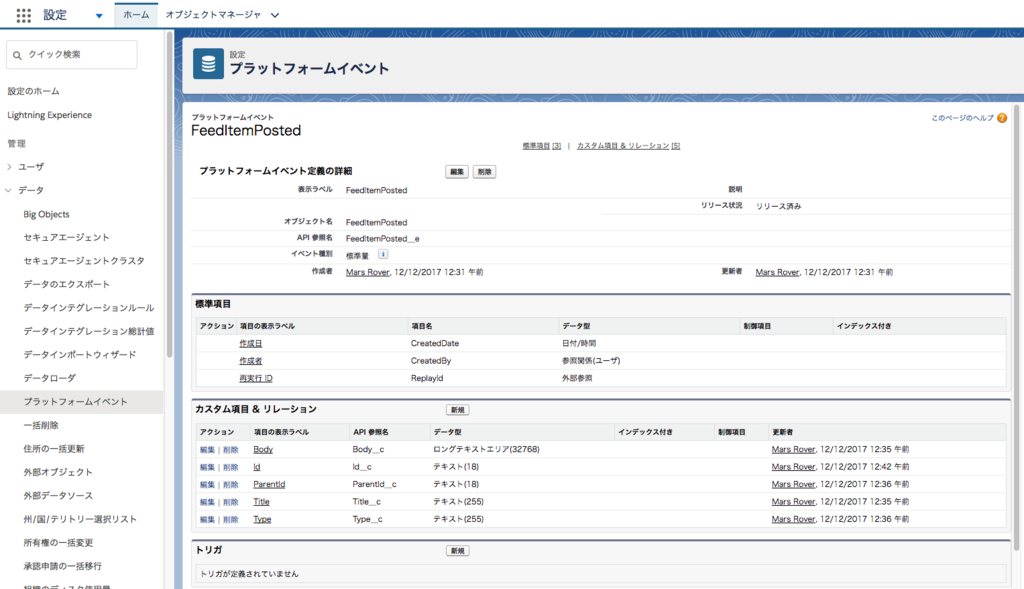Image resolution: width=1024 pixels, height=589 pixels.
Task: Click the main content vertical scrollbar
Action: tap(1016, 326)
